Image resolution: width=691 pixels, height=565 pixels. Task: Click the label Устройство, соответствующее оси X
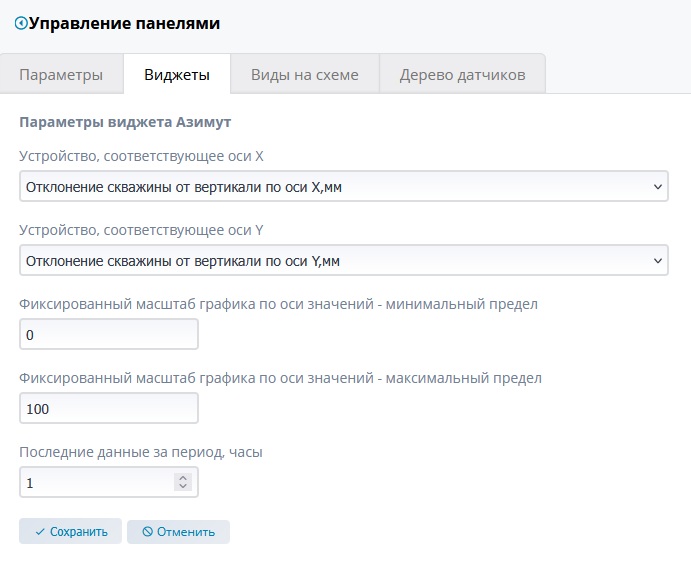tap(141, 156)
